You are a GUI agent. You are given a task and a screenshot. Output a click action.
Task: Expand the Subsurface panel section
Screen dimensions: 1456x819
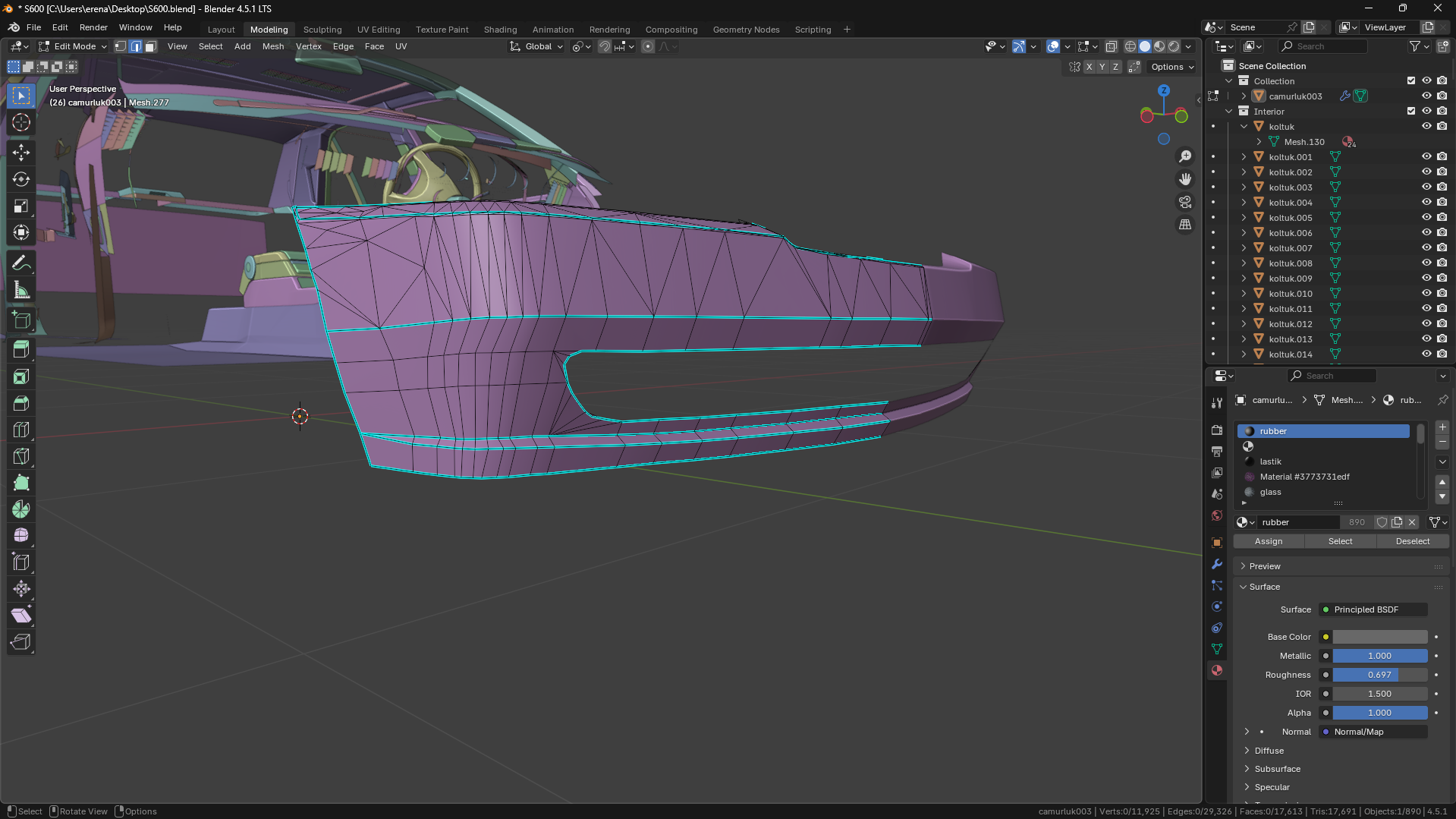click(x=1277, y=769)
